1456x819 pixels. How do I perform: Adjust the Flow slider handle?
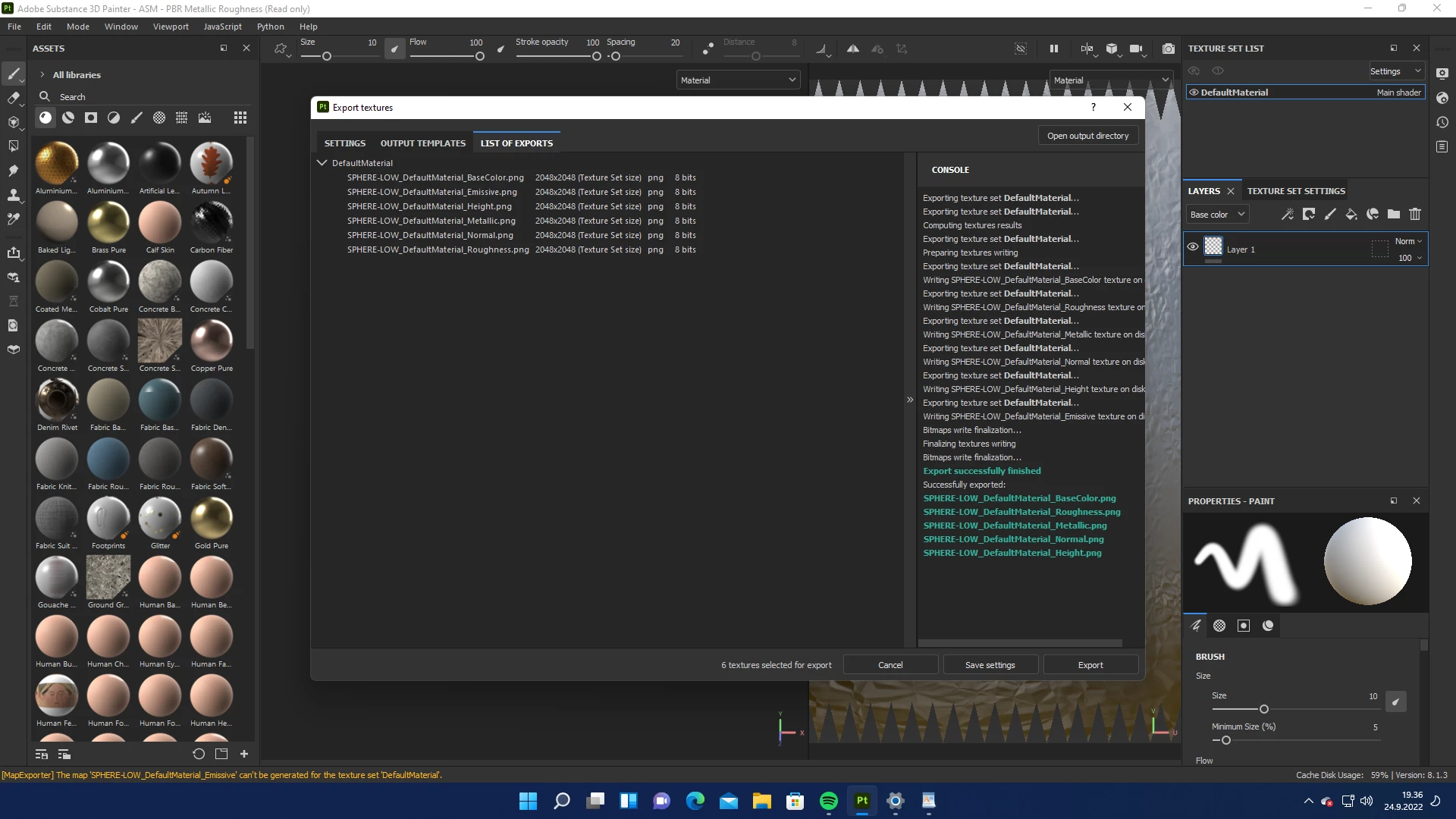tap(480, 56)
